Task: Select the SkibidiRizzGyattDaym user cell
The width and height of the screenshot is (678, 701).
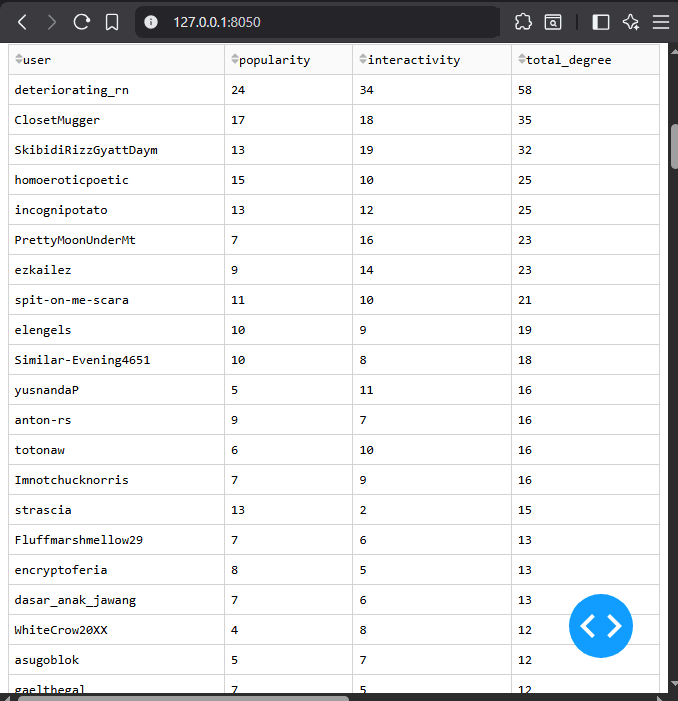Action: click(x=116, y=150)
